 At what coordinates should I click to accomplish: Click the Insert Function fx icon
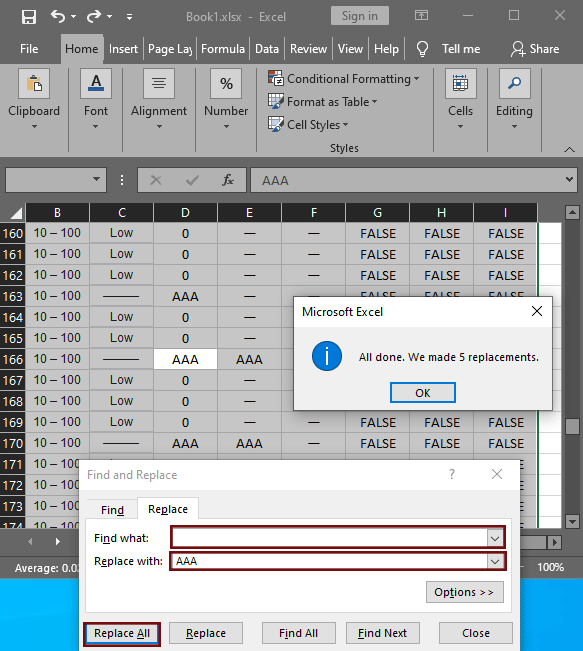tap(228, 180)
